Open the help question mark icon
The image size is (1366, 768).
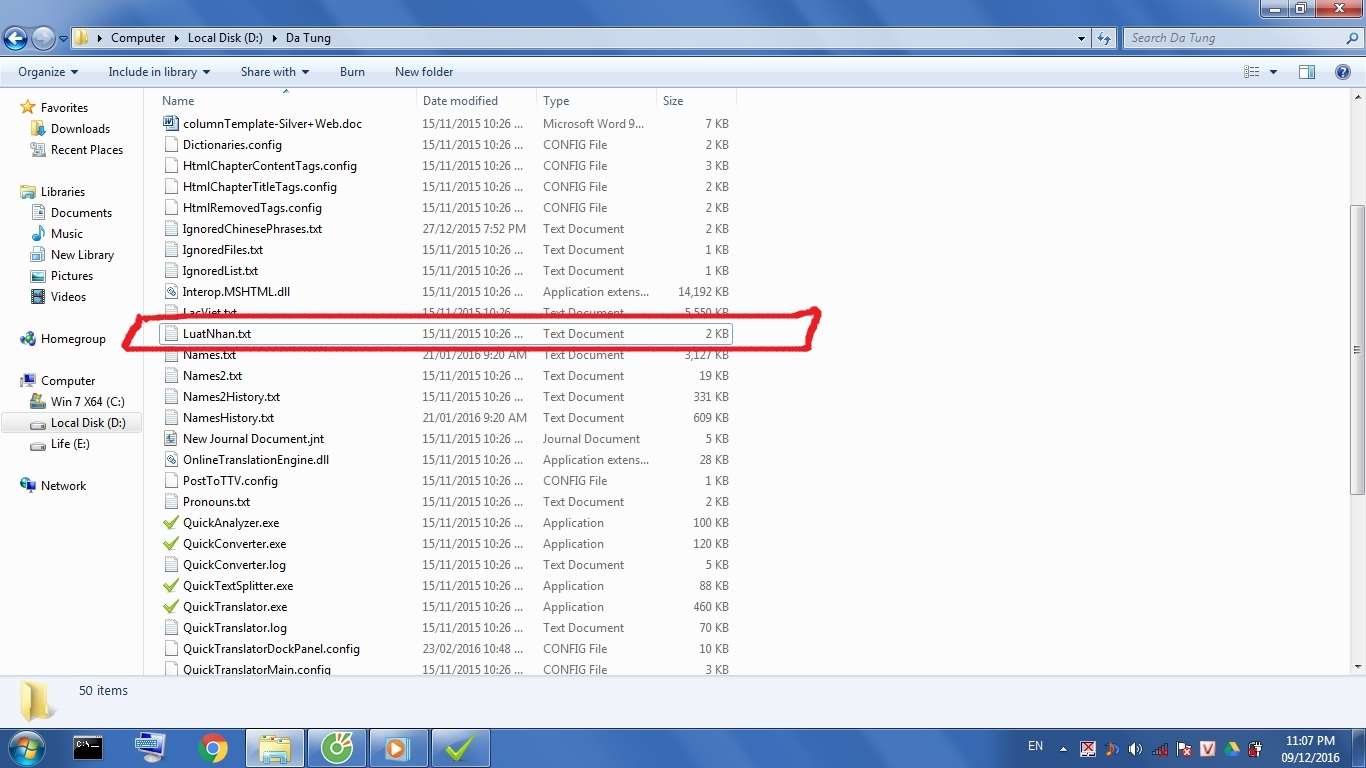point(1343,72)
